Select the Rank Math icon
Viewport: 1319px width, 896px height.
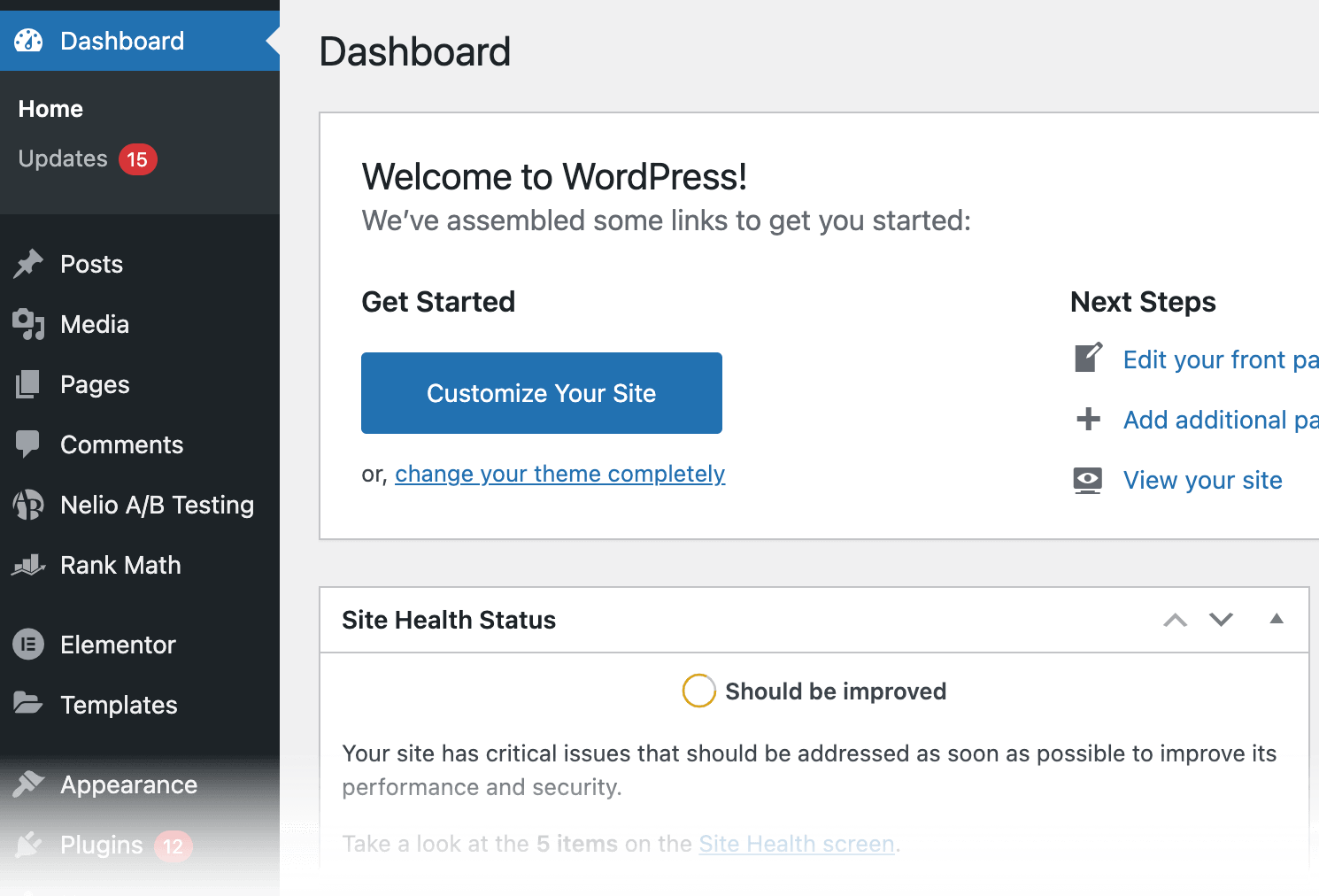(x=27, y=565)
